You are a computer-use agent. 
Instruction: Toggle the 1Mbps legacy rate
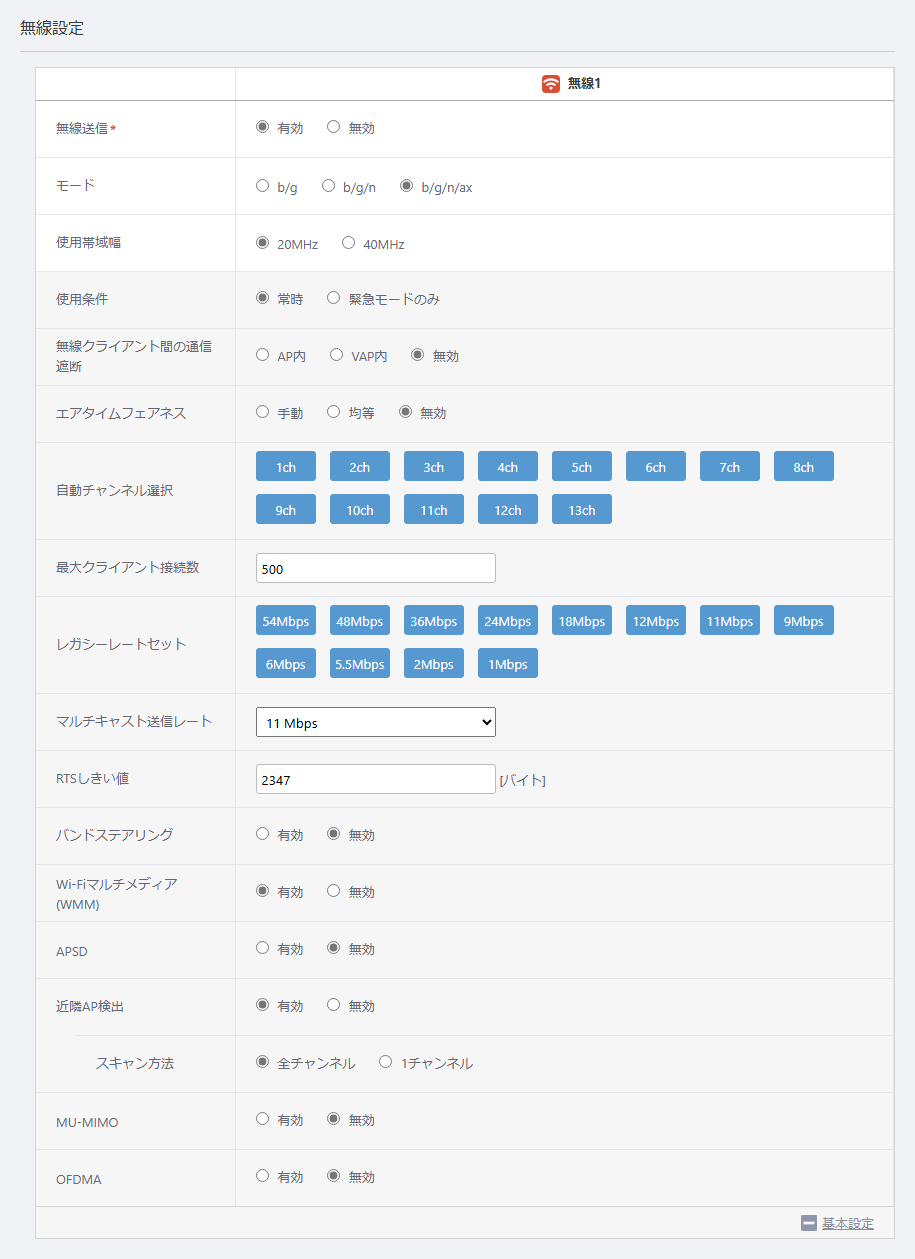[508, 664]
